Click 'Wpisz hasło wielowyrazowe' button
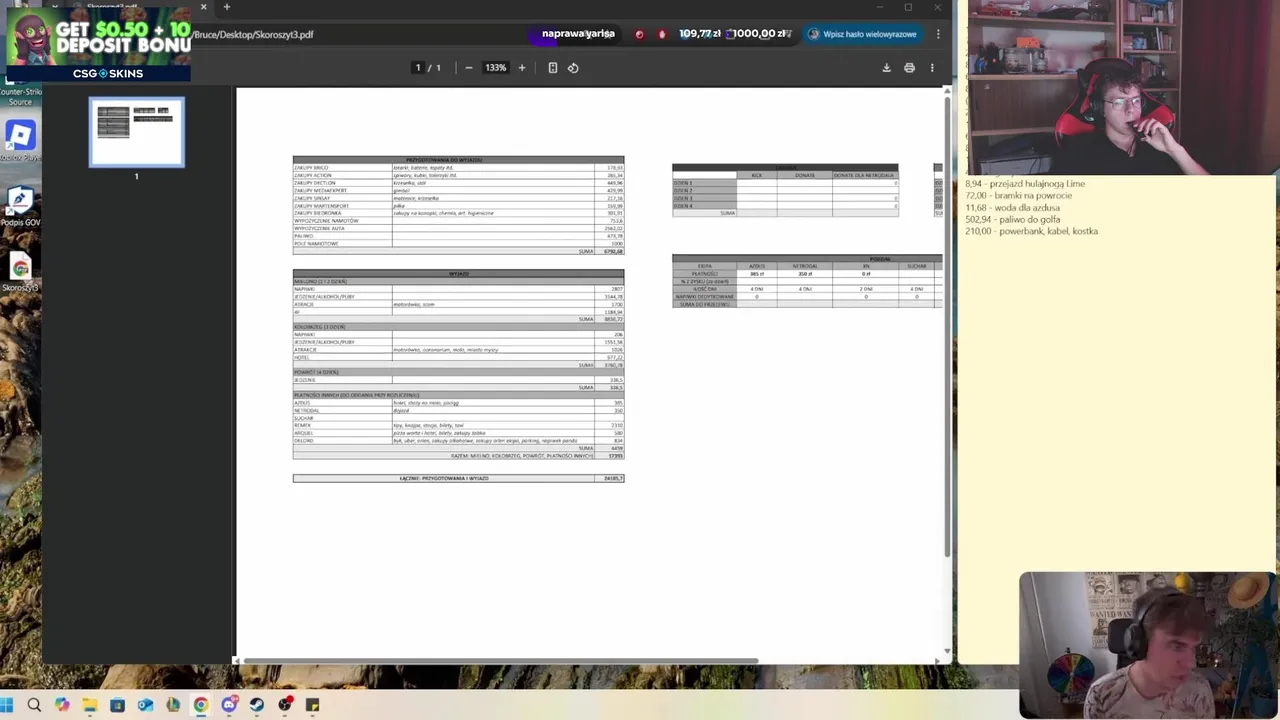 862,34
